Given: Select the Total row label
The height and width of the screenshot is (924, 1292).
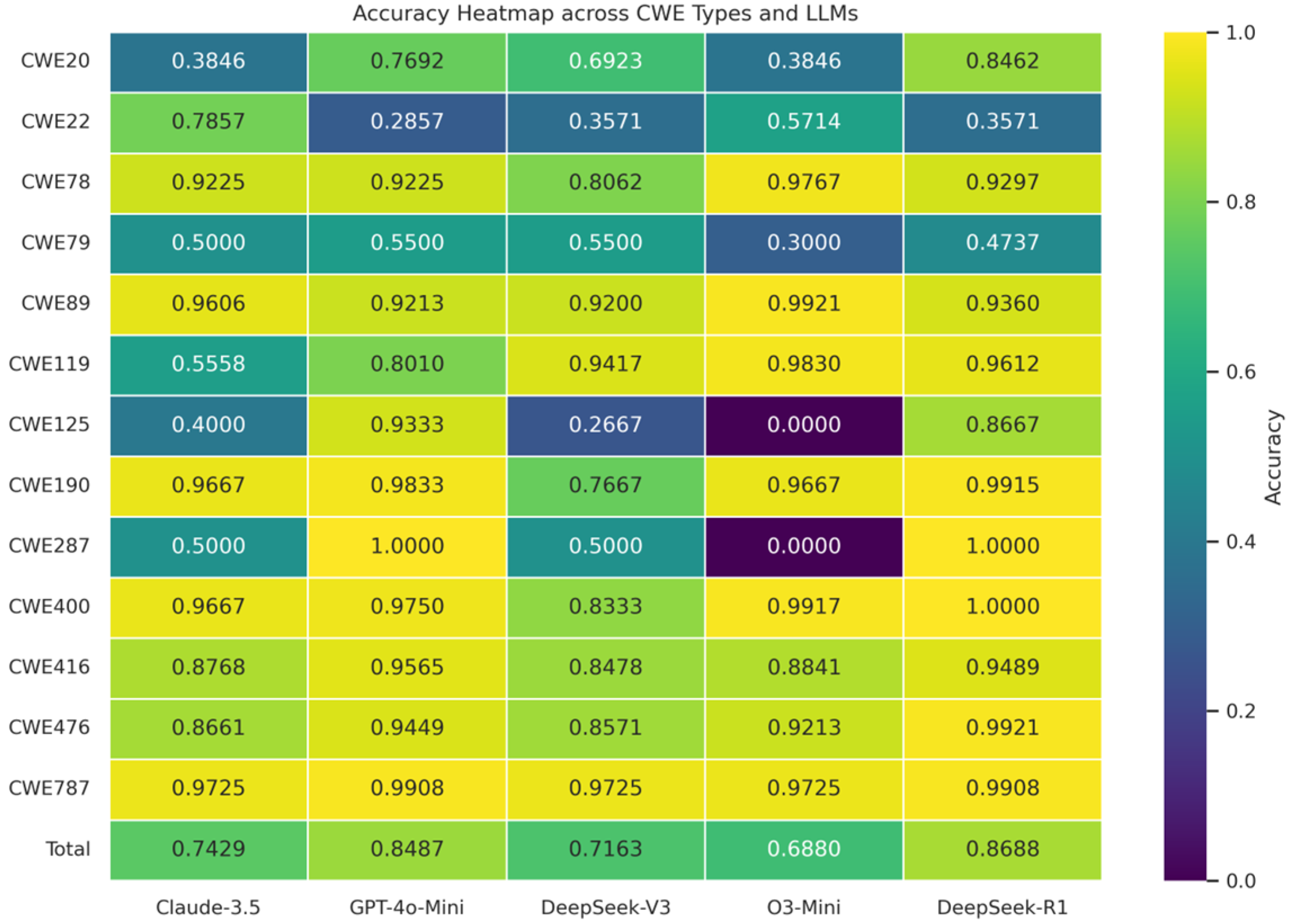Looking at the screenshot, I should coord(68,850).
